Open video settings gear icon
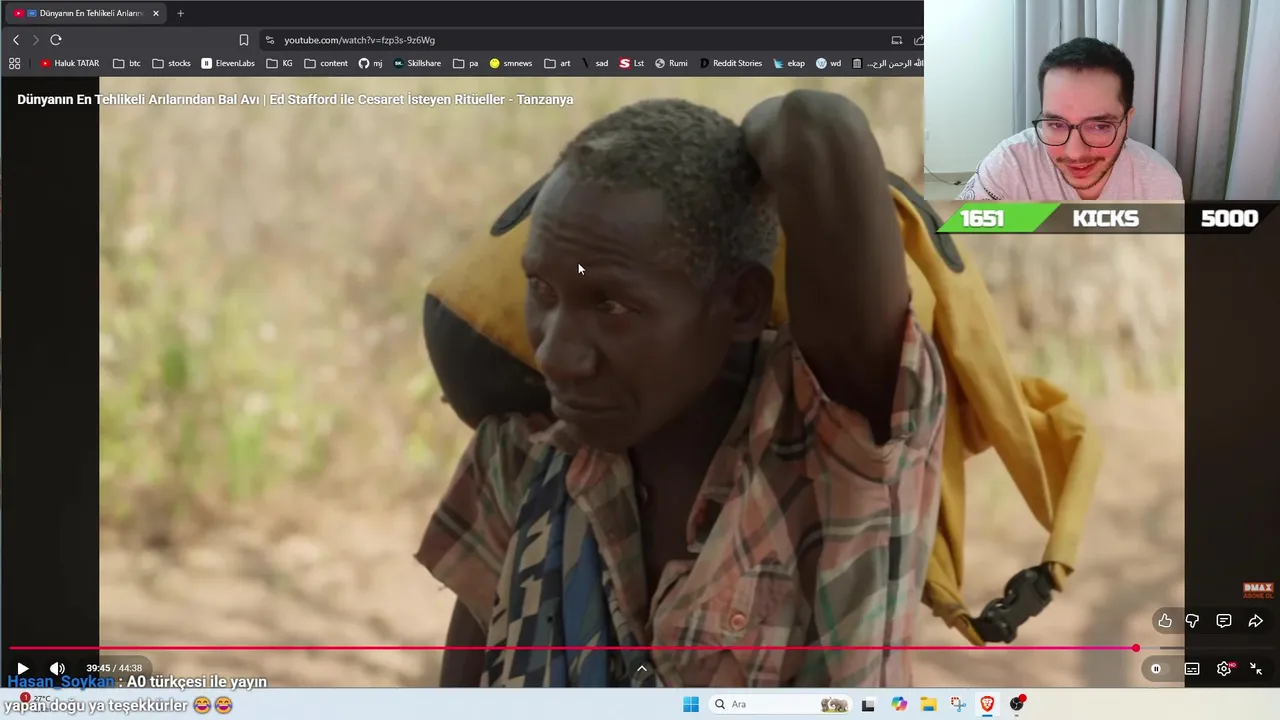1280x720 pixels. [1224, 669]
